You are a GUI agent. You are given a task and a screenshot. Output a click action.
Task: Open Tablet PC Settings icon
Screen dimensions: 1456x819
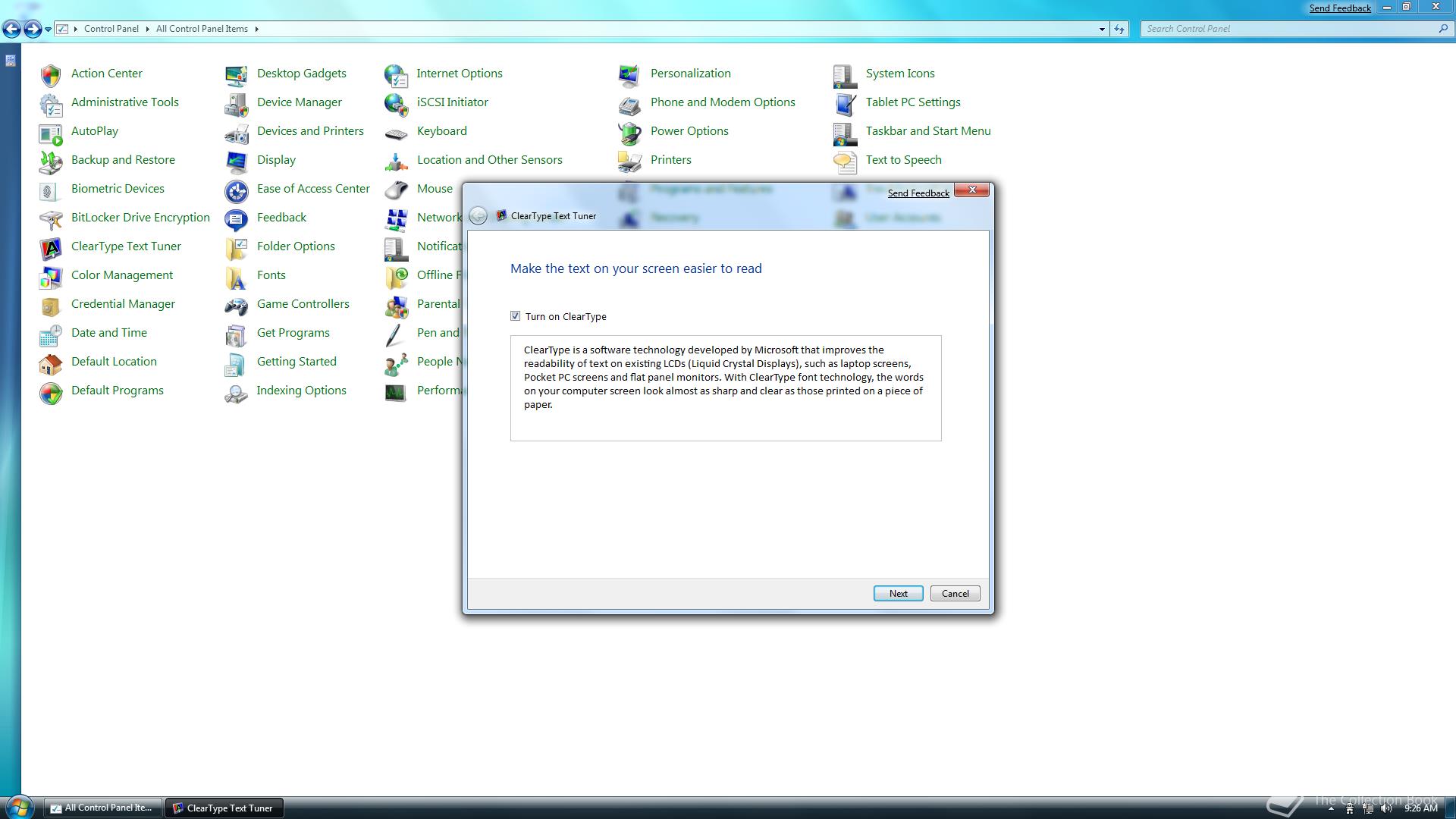click(845, 103)
